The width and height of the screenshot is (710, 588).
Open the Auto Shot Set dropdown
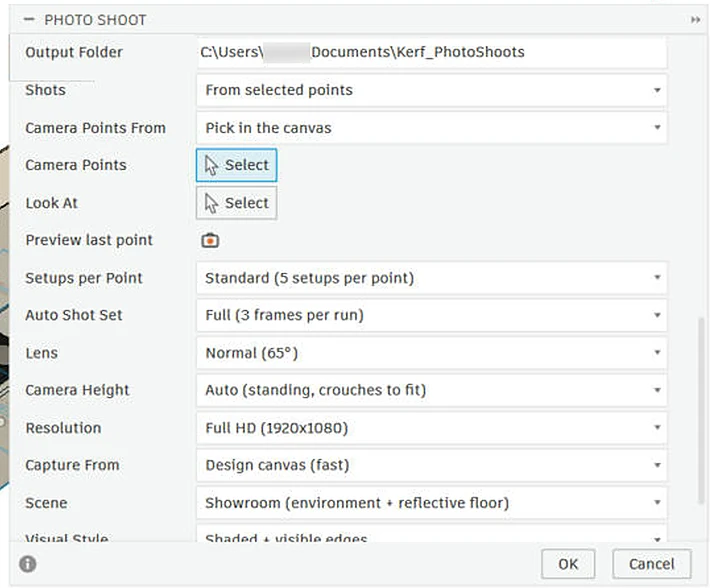(432, 315)
